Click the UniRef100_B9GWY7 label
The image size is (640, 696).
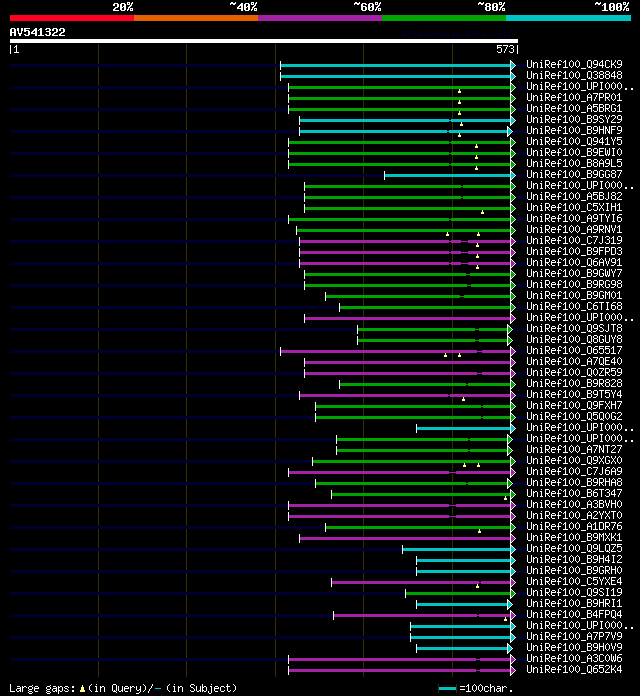point(574,273)
